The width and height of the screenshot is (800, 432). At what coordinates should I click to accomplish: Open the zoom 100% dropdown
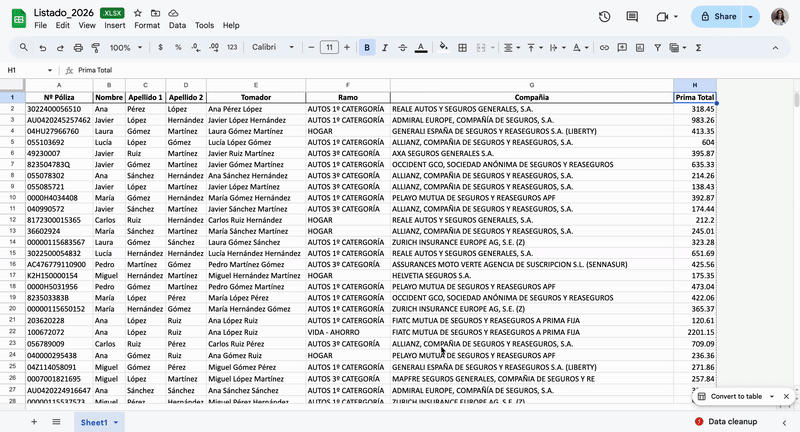126,47
